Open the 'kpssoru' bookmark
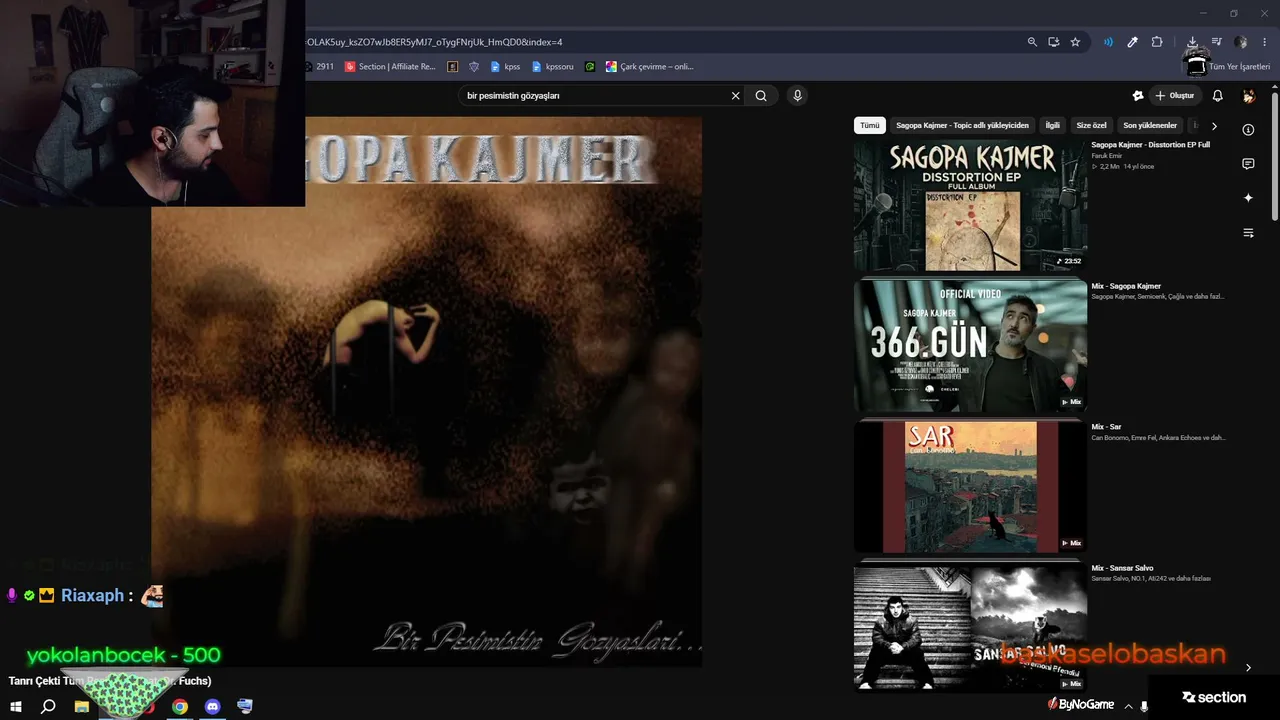 pyautogui.click(x=554, y=67)
